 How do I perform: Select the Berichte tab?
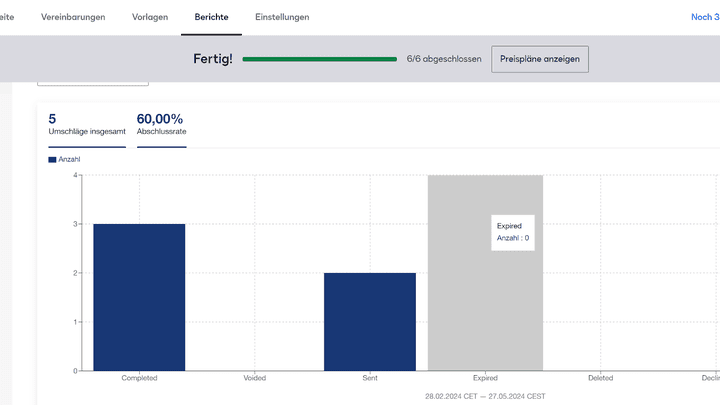212,17
